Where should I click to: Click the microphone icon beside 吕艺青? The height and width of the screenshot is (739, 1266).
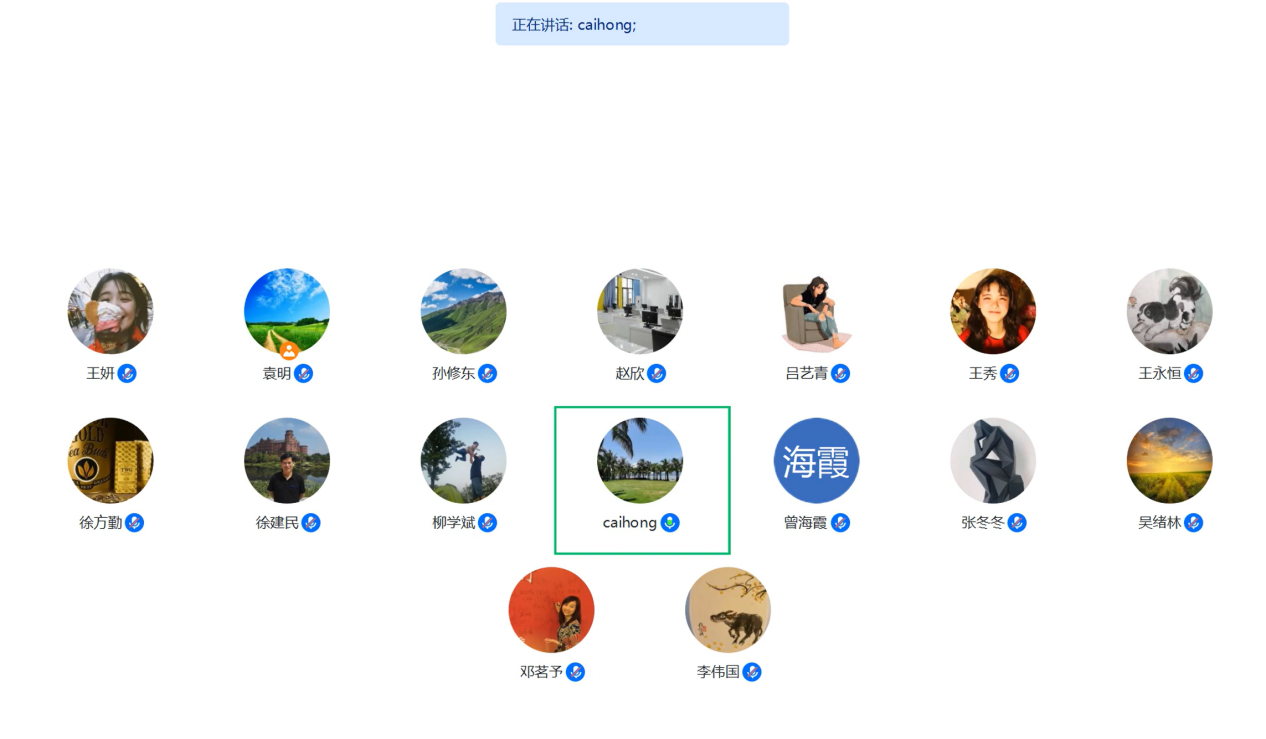841,374
